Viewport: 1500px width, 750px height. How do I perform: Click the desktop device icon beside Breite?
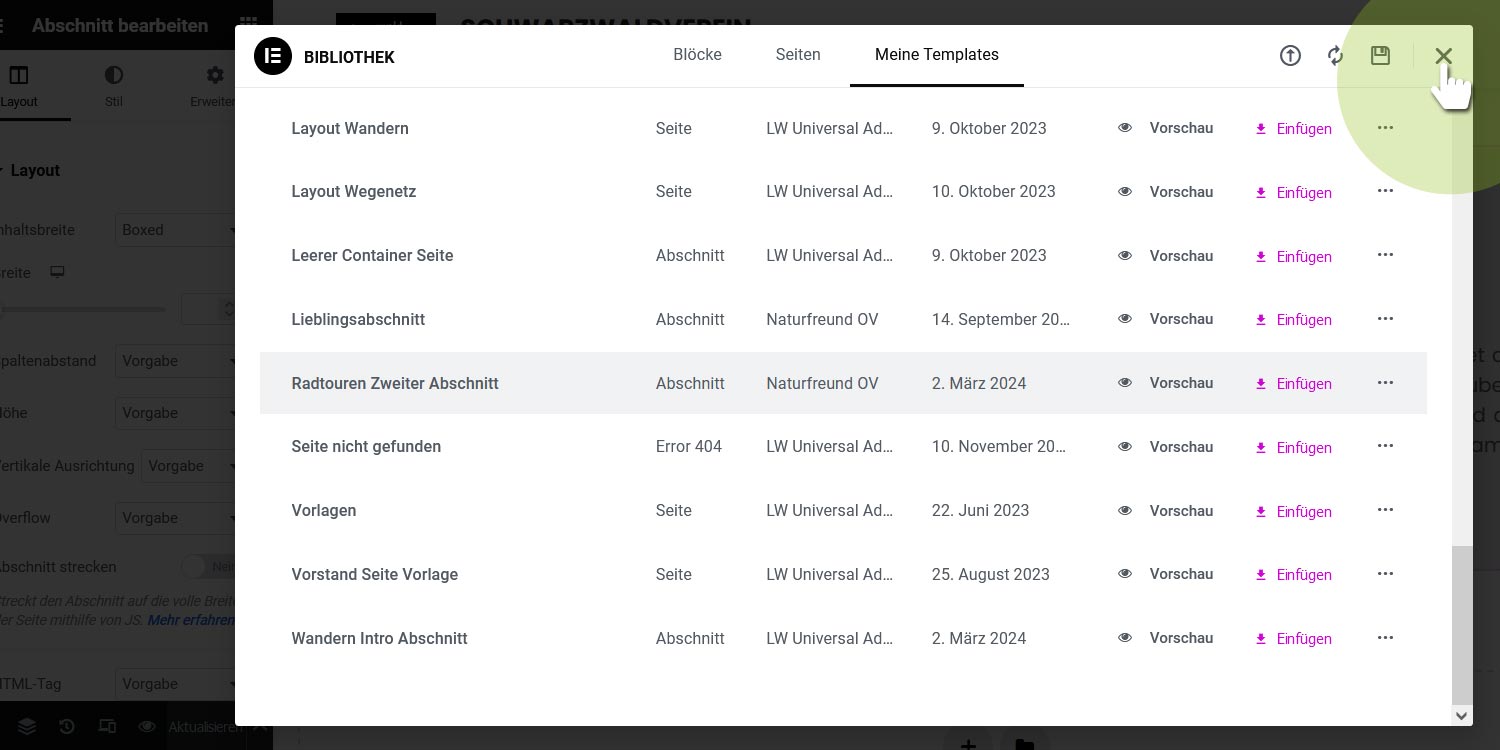pos(58,272)
